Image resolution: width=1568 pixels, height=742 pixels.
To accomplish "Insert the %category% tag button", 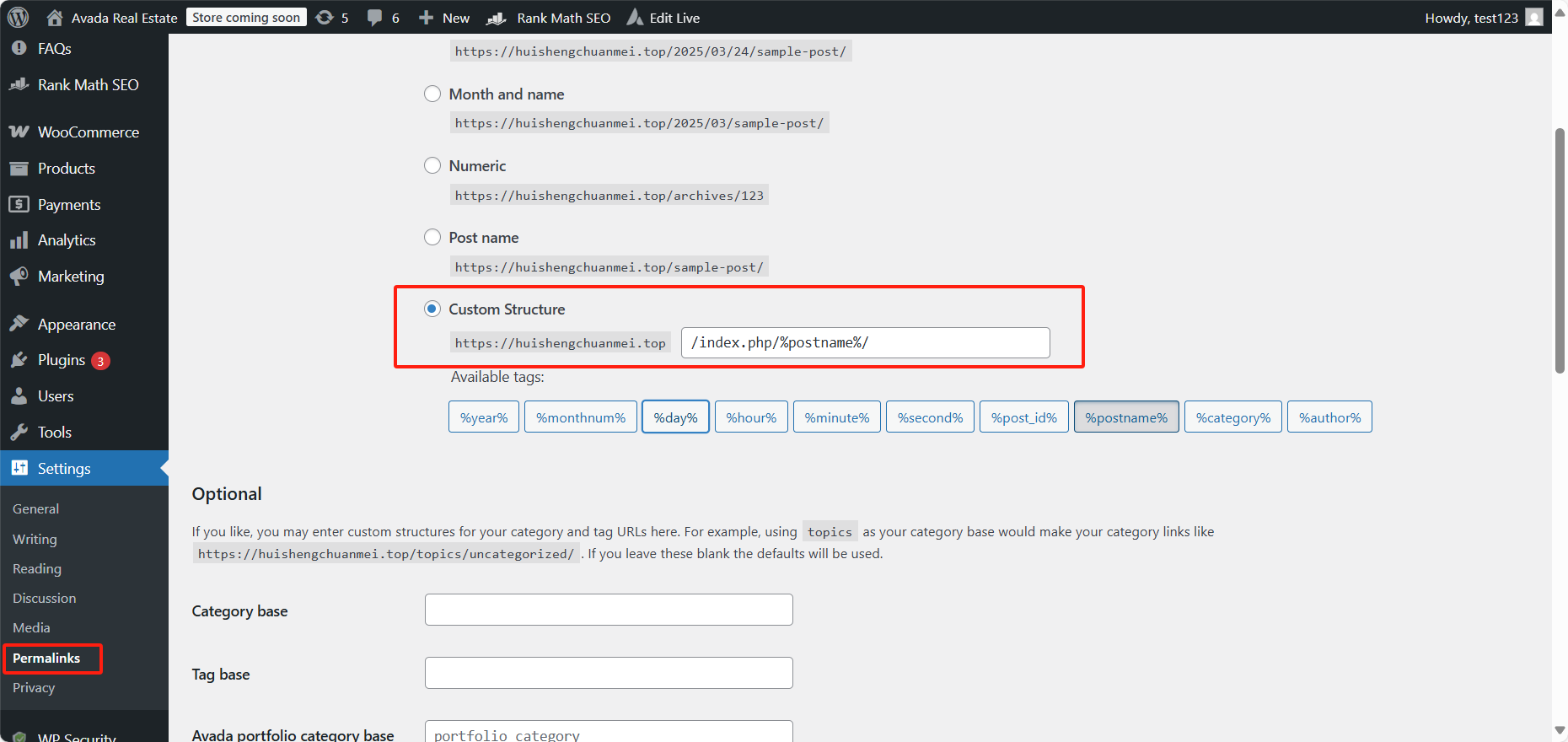I will [1232, 417].
